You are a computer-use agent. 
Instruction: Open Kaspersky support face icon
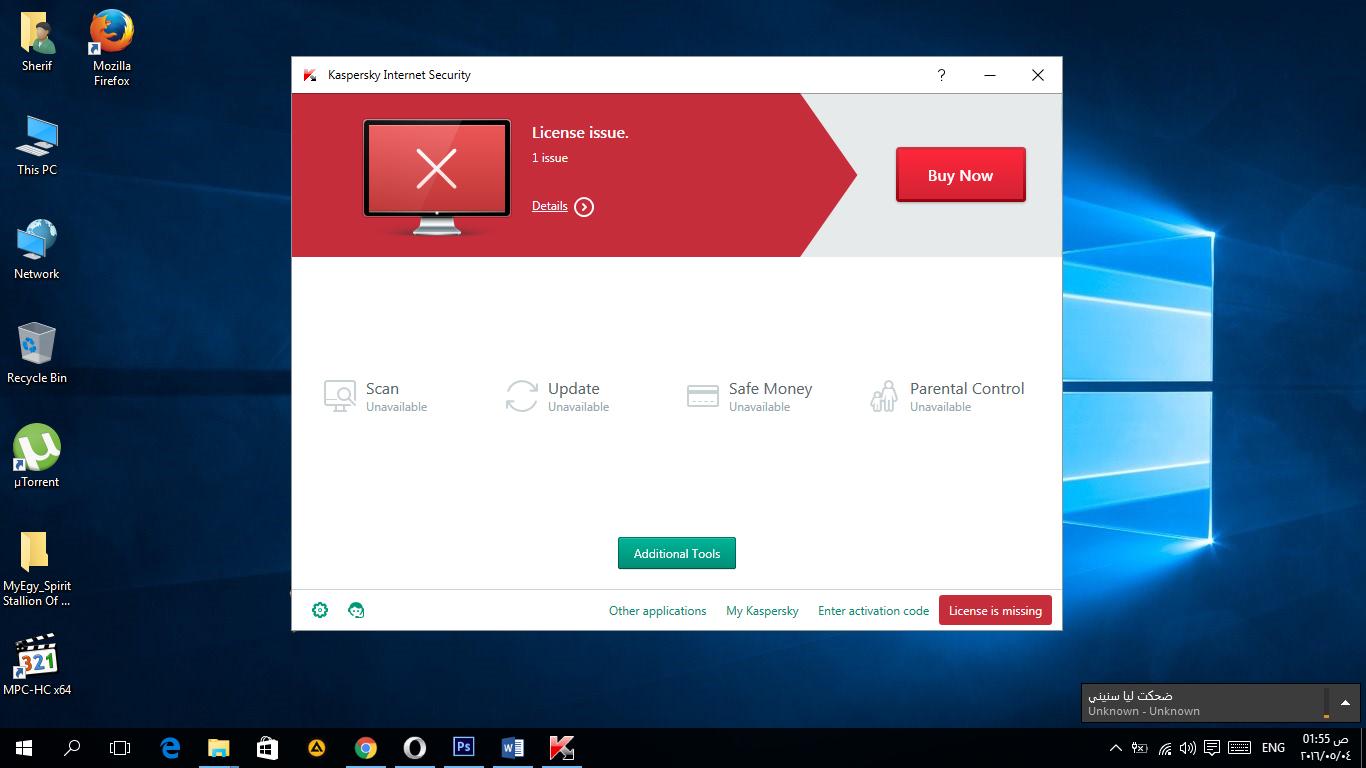click(356, 610)
